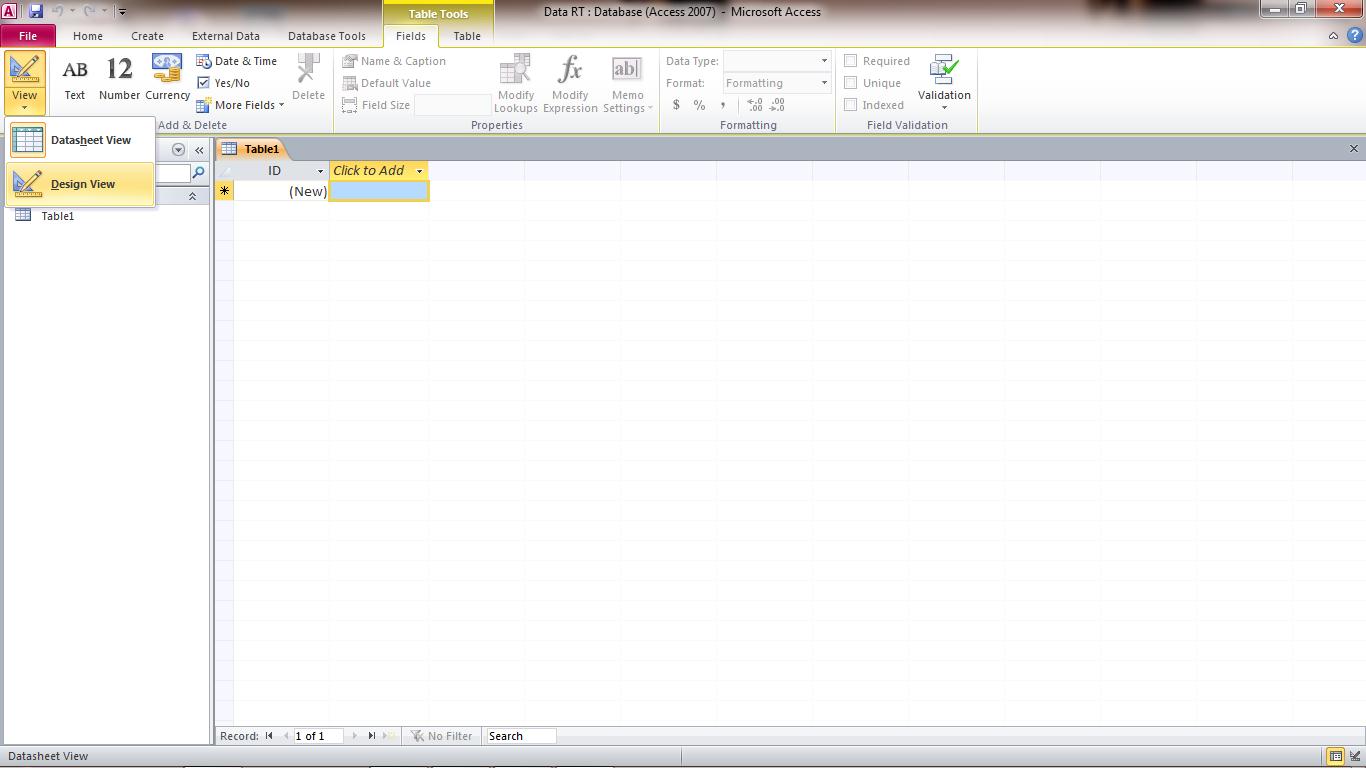
Task: Select the Table1 document tab
Action: [252, 149]
